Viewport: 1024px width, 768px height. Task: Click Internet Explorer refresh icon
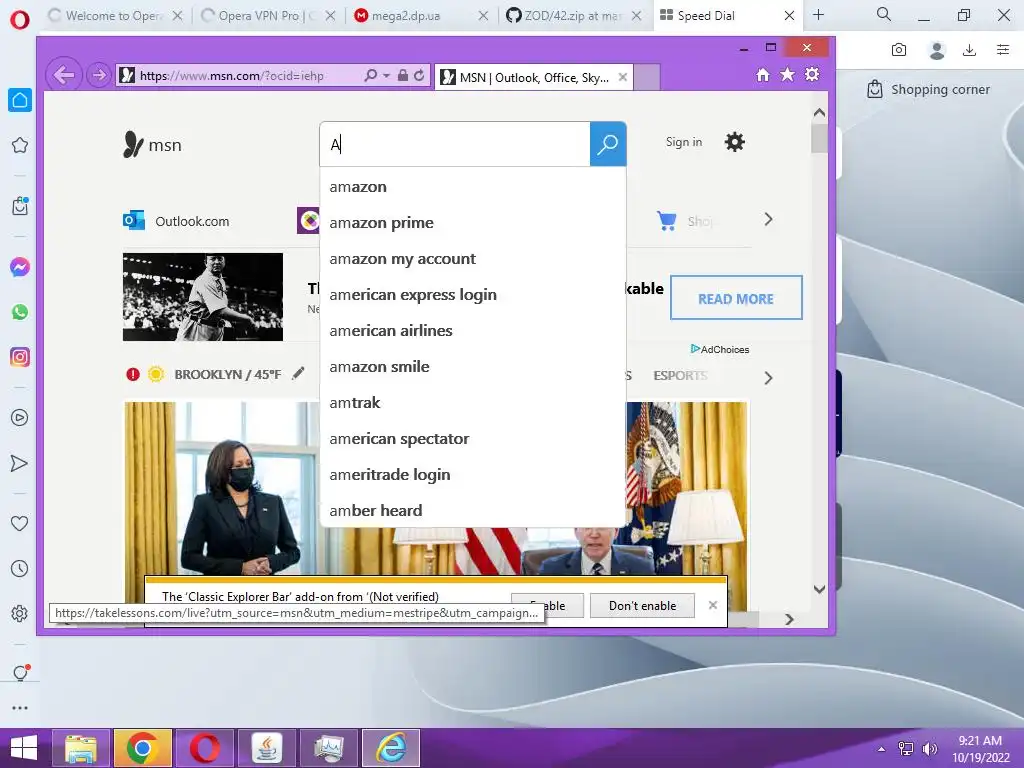coord(419,75)
